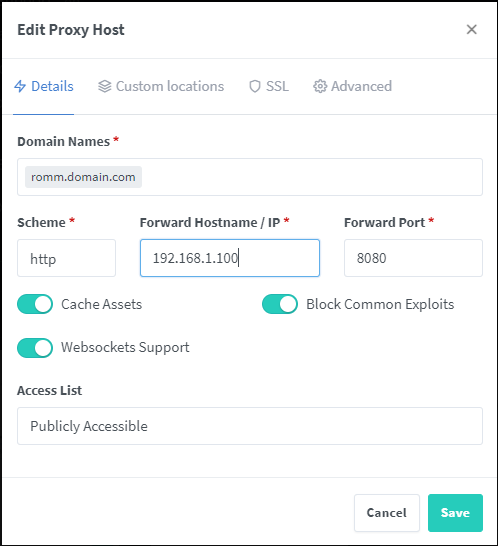This screenshot has width=498, height=546.
Task: Click the Forward Port field with 8080
Action: tap(413, 258)
